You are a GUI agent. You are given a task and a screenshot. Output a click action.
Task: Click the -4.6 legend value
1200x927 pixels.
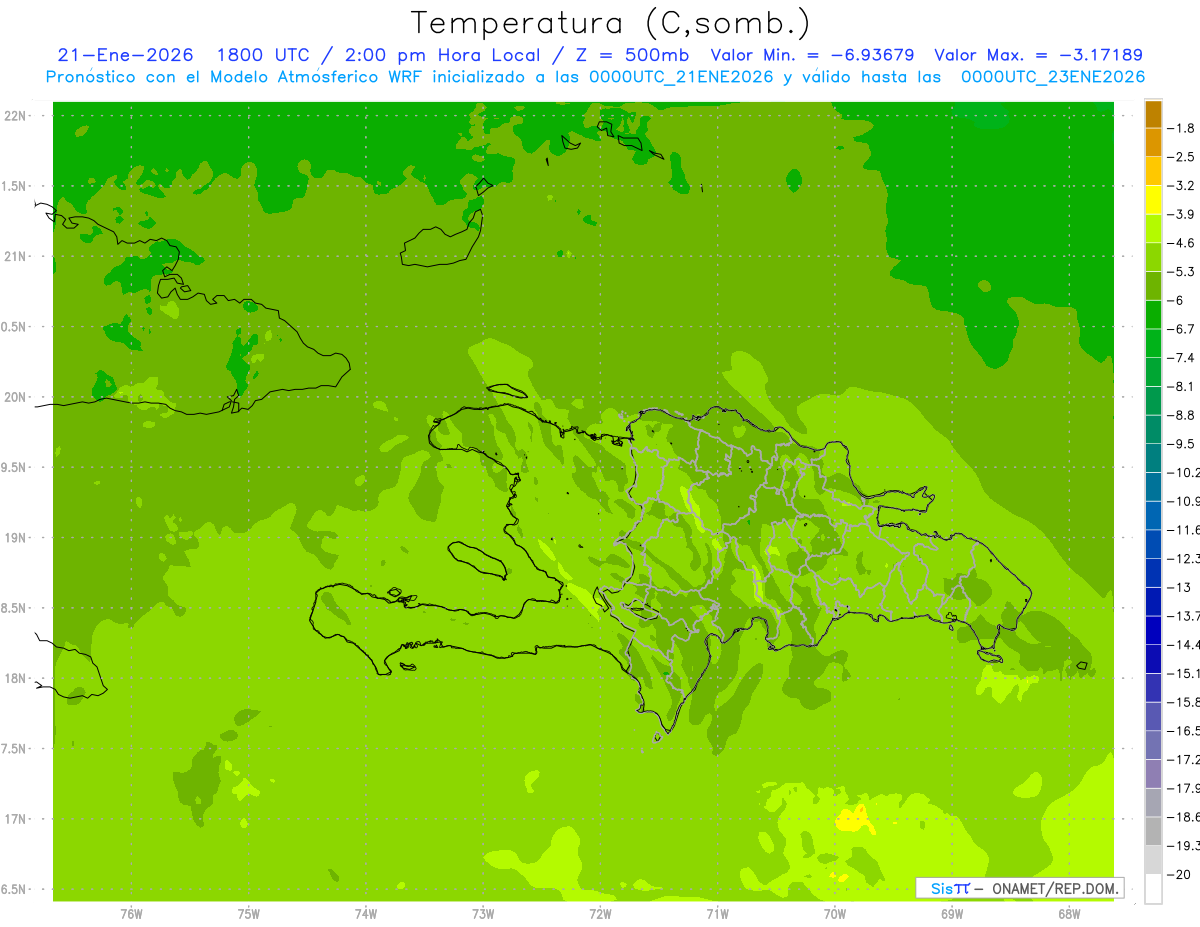click(x=1181, y=243)
